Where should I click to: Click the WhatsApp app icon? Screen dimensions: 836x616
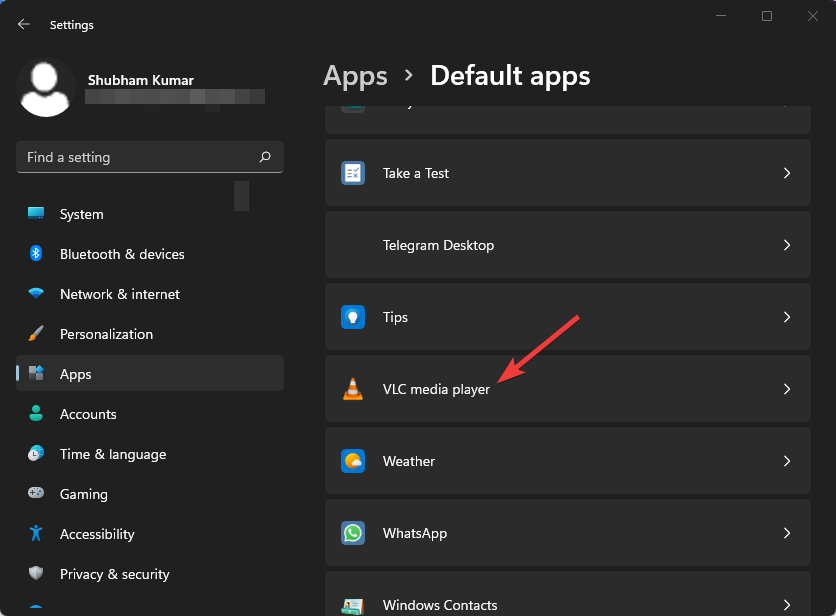click(353, 533)
